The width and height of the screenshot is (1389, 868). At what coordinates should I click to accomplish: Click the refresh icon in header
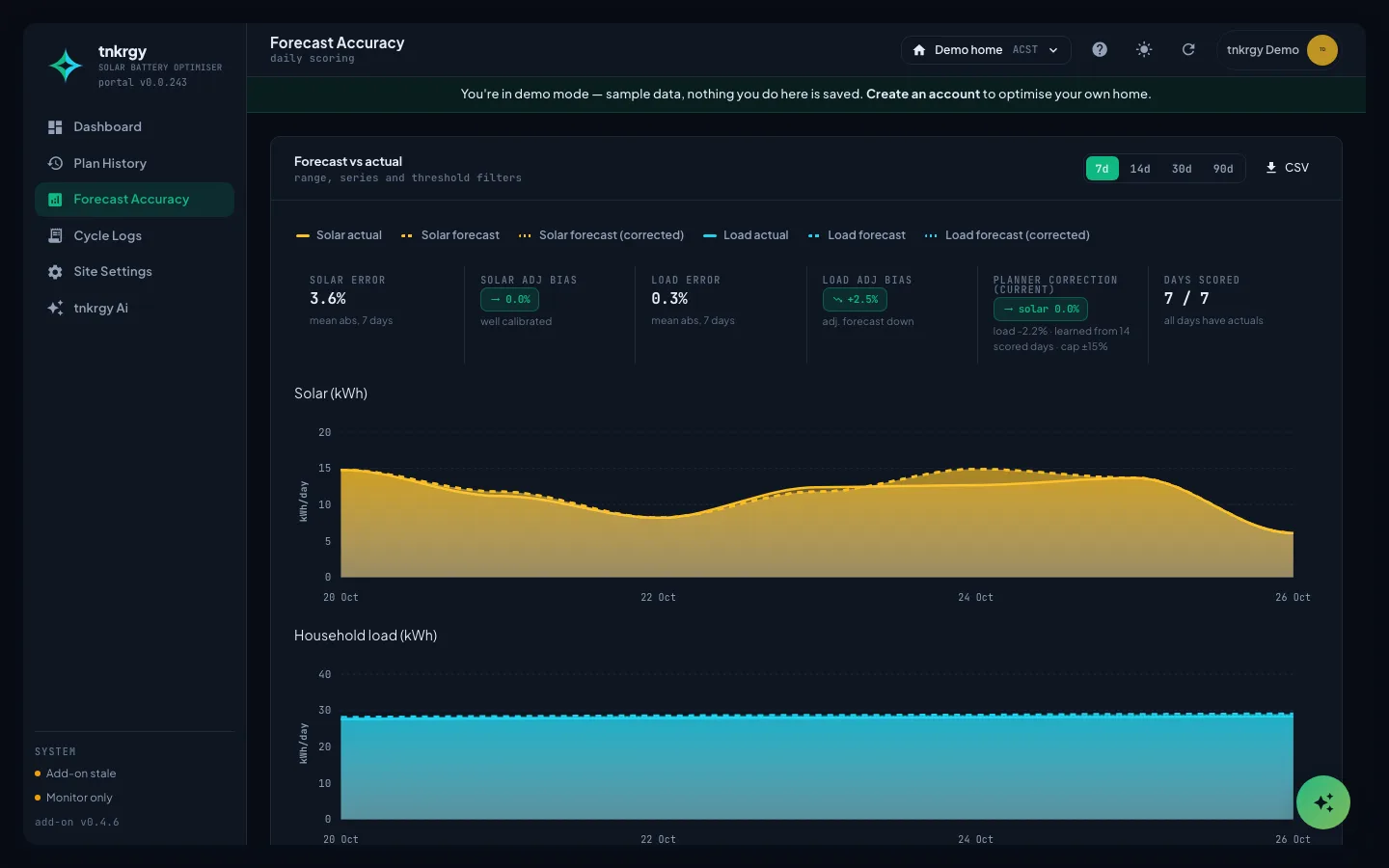(x=1188, y=50)
